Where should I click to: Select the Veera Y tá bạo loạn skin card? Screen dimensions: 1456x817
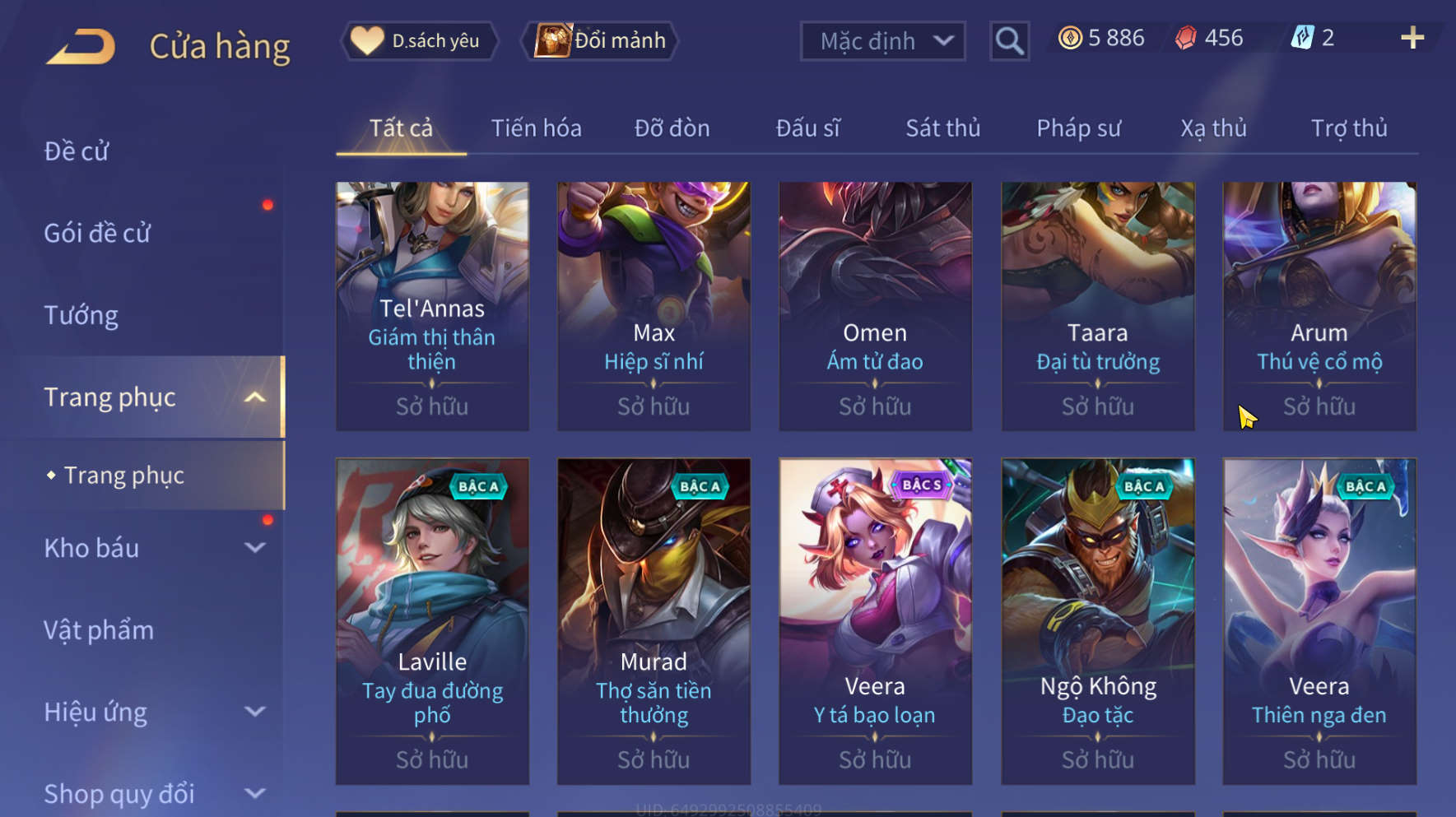tap(876, 621)
